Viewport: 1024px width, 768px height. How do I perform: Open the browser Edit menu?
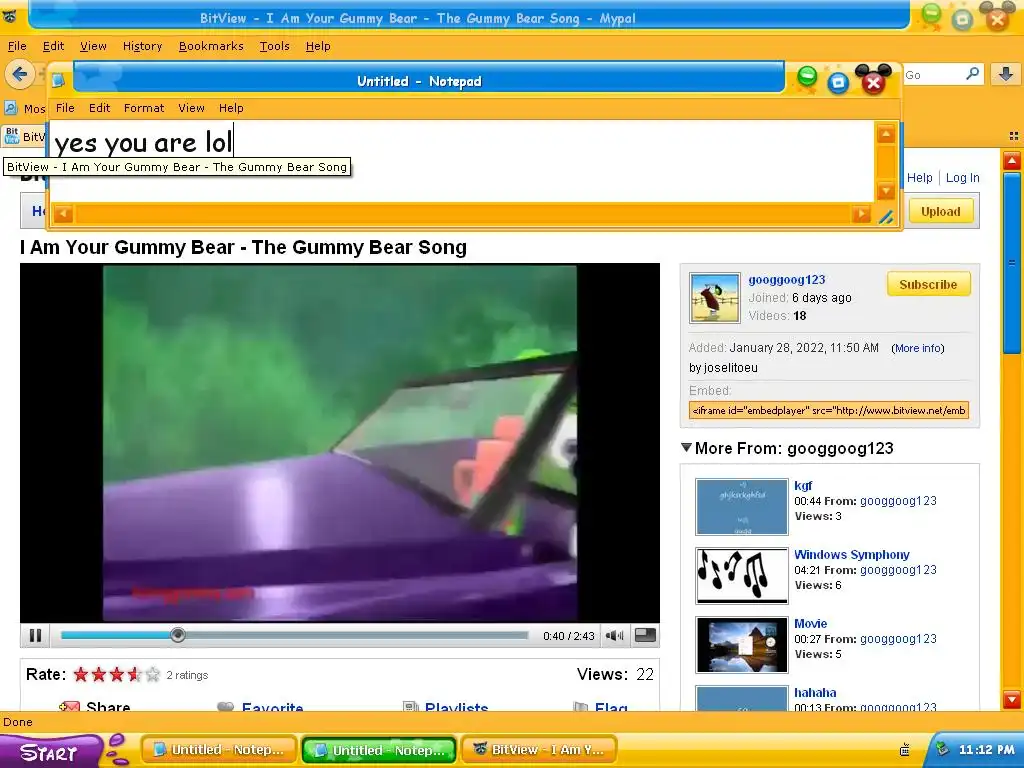(54, 46)
